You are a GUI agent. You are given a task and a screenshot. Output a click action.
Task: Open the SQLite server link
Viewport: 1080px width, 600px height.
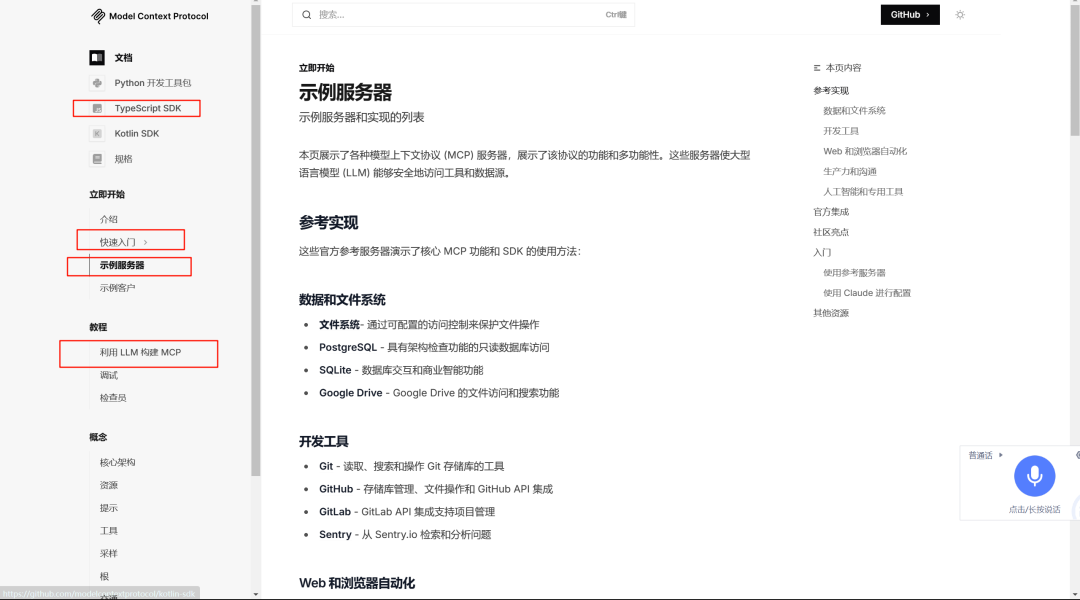335,370
